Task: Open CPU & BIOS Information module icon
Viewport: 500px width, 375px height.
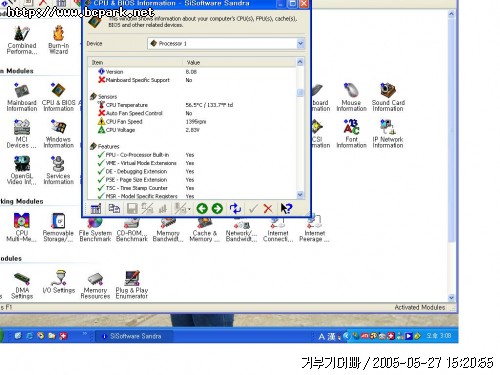Action: point(59,97)
